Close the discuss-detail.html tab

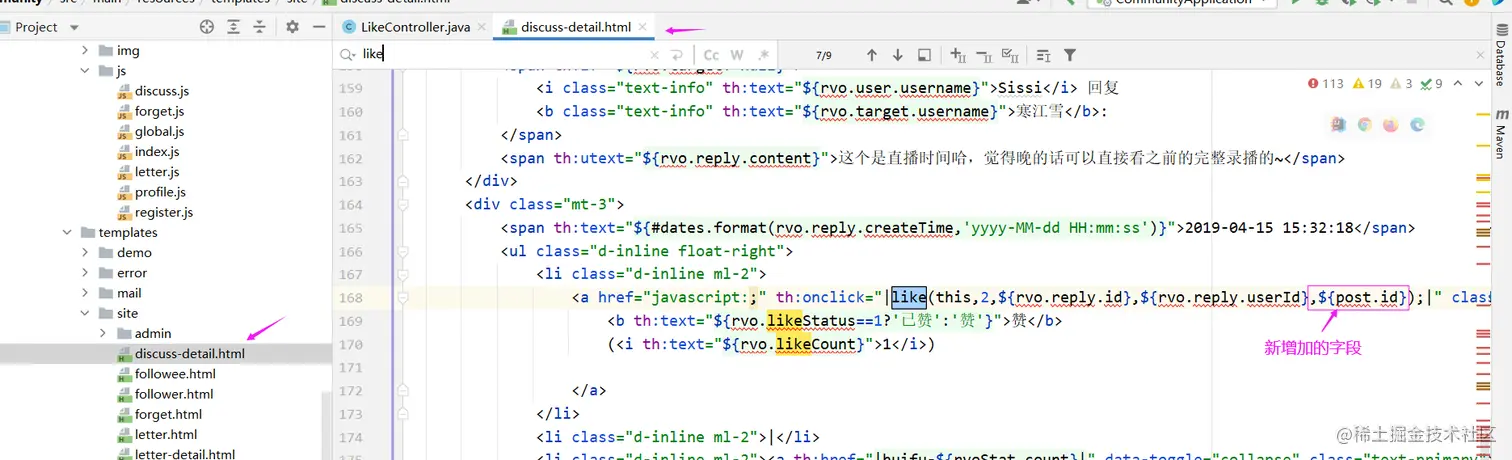[x=642, y=27]
